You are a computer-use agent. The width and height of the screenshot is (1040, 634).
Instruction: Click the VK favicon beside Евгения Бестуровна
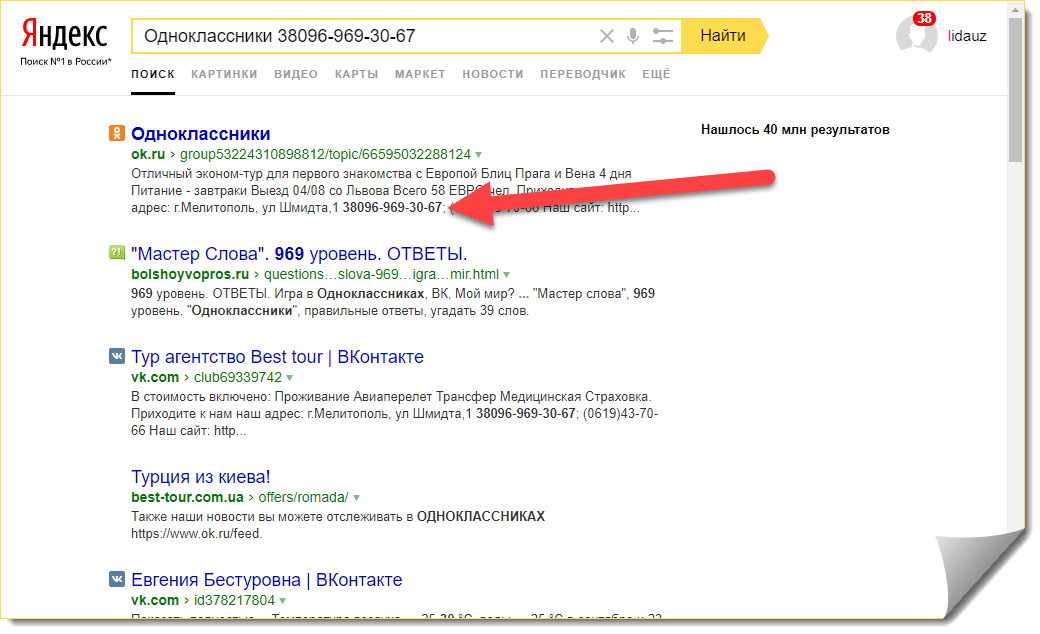[117, 579]
